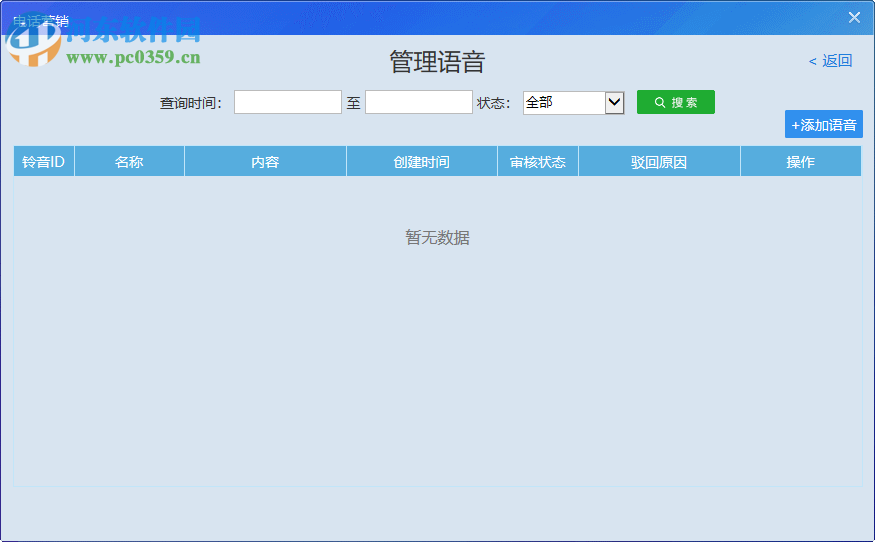Click the 创建时间 column header
The height and width of the screenshot is (542, 875).
point(421,161)
